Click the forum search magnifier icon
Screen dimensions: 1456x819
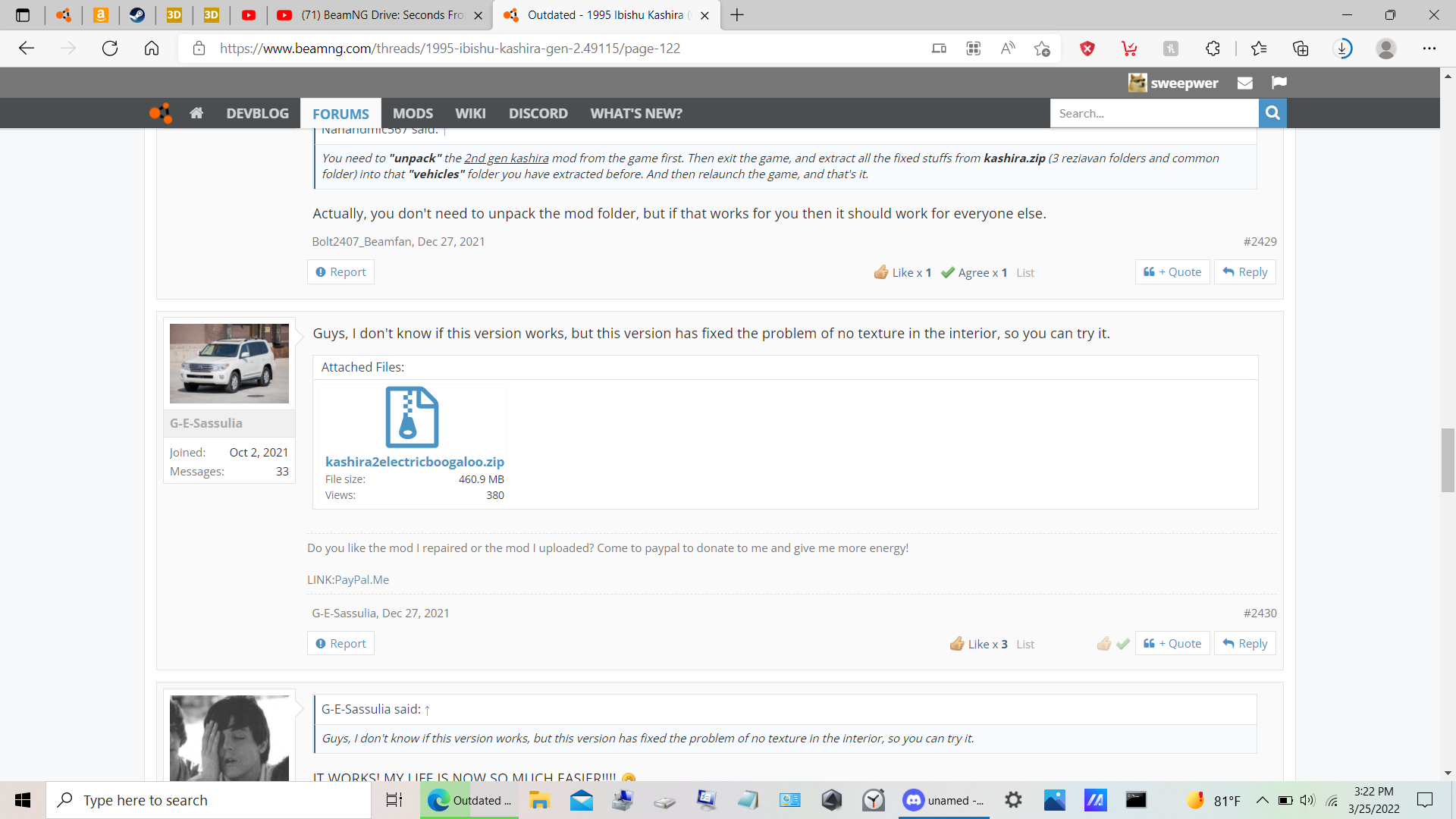click(1272, 113)
